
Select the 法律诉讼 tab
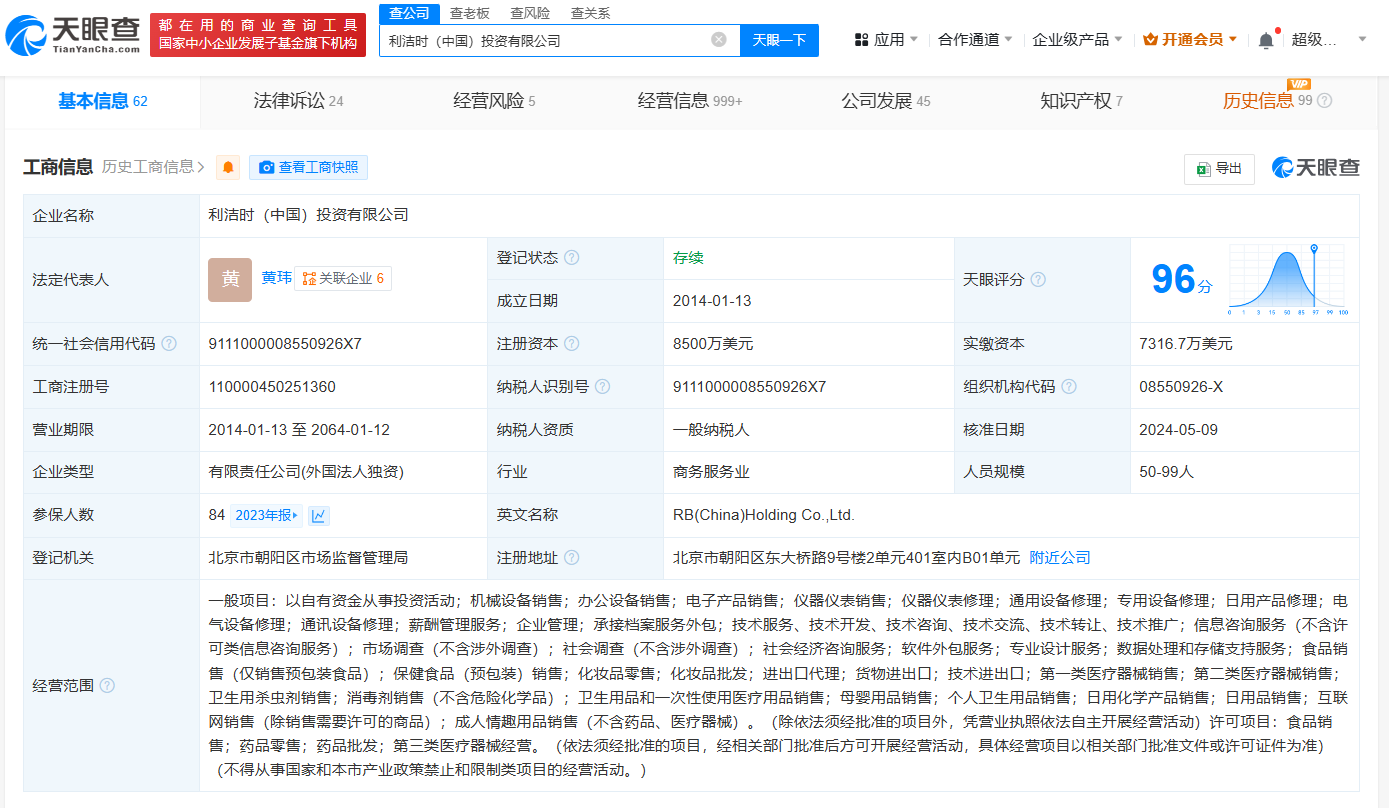(x=298, y=101)
